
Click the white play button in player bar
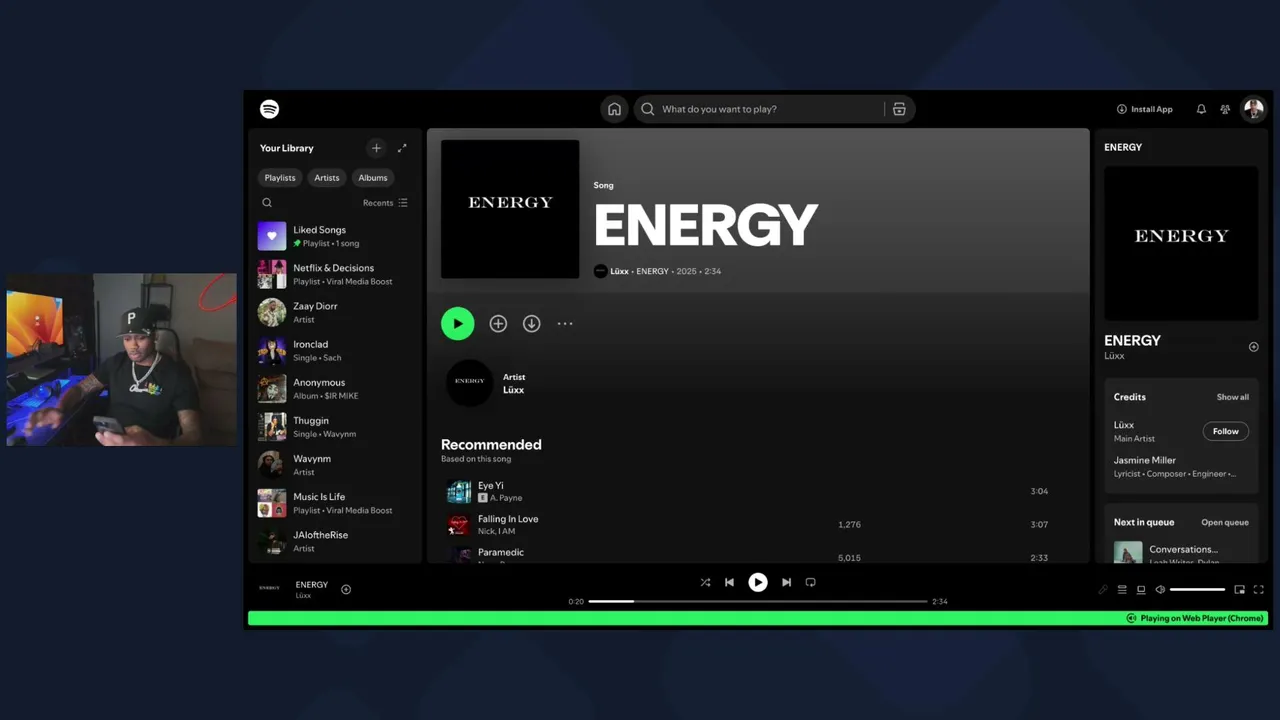(758, 582)
